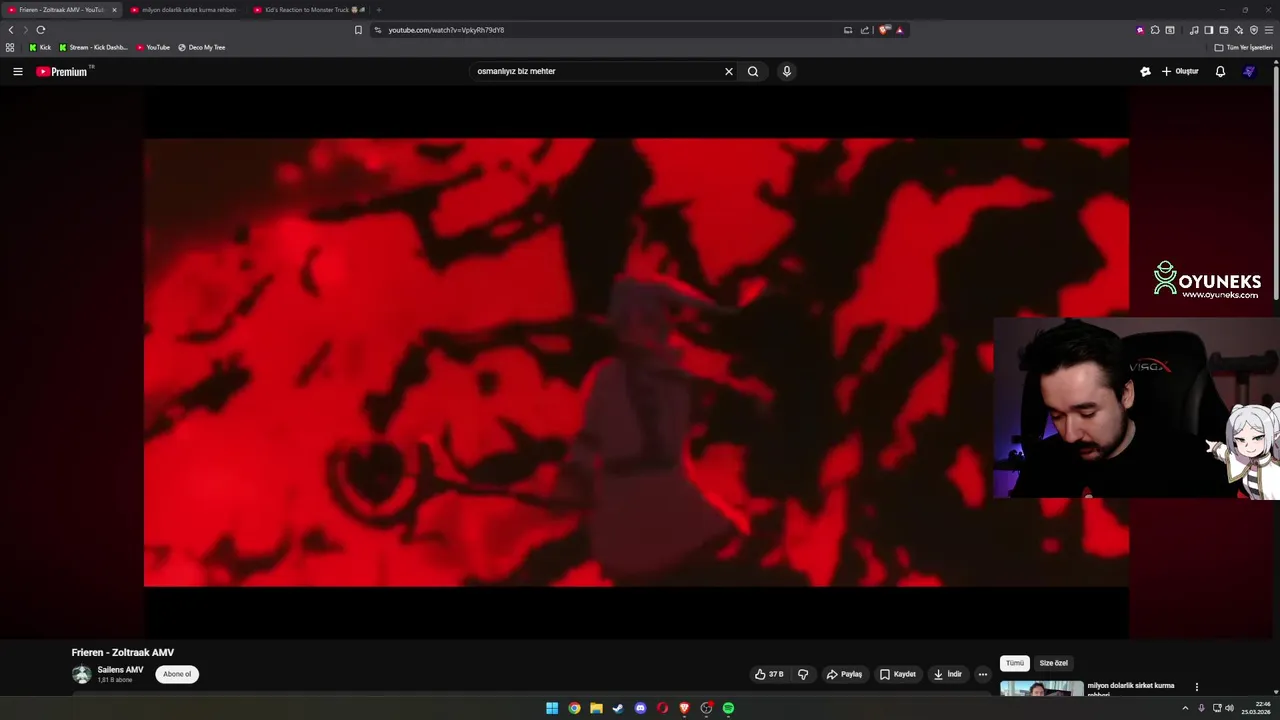Open a new browser tab

pos(379,10)
